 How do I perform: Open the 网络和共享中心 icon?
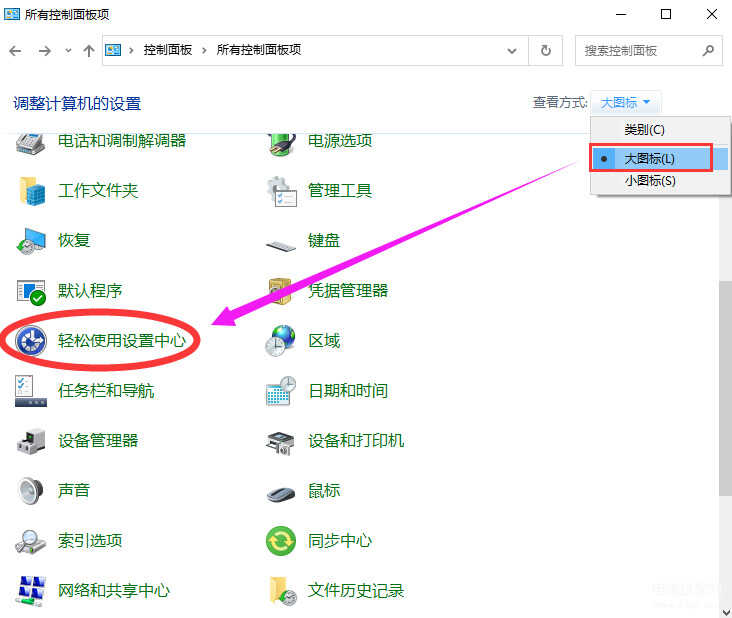click(x=31, y=591)
